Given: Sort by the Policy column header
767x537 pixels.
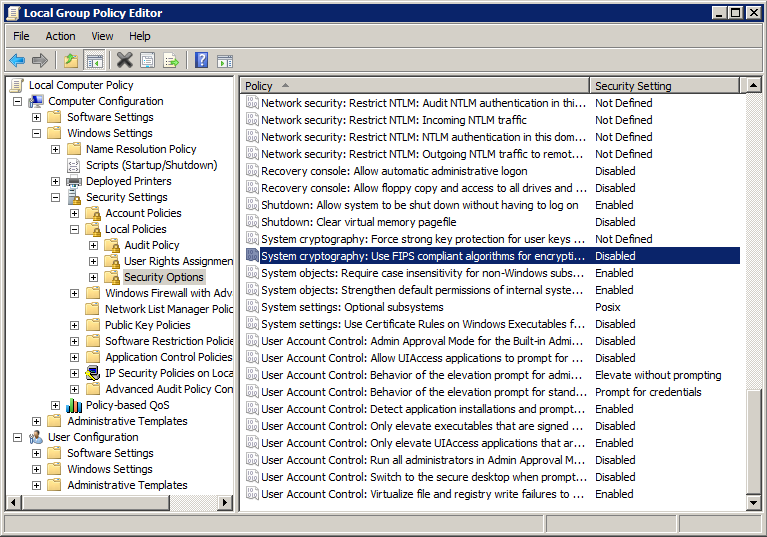Looking at the screenshot, I should 415,86.
